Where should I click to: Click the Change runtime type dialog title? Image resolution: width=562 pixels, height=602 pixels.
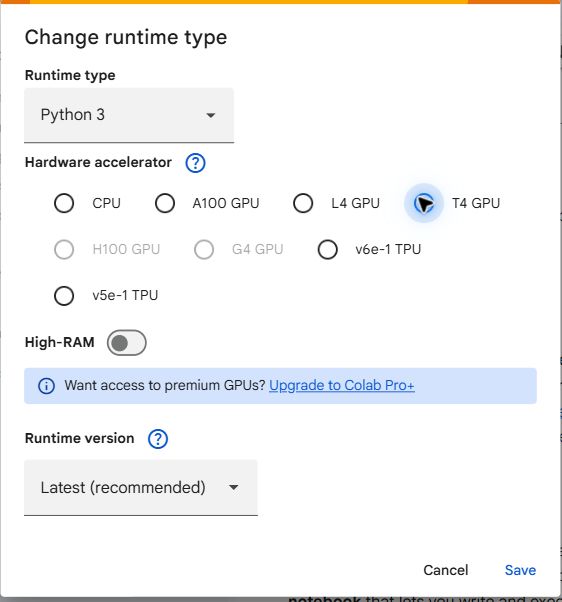(126, 38)
